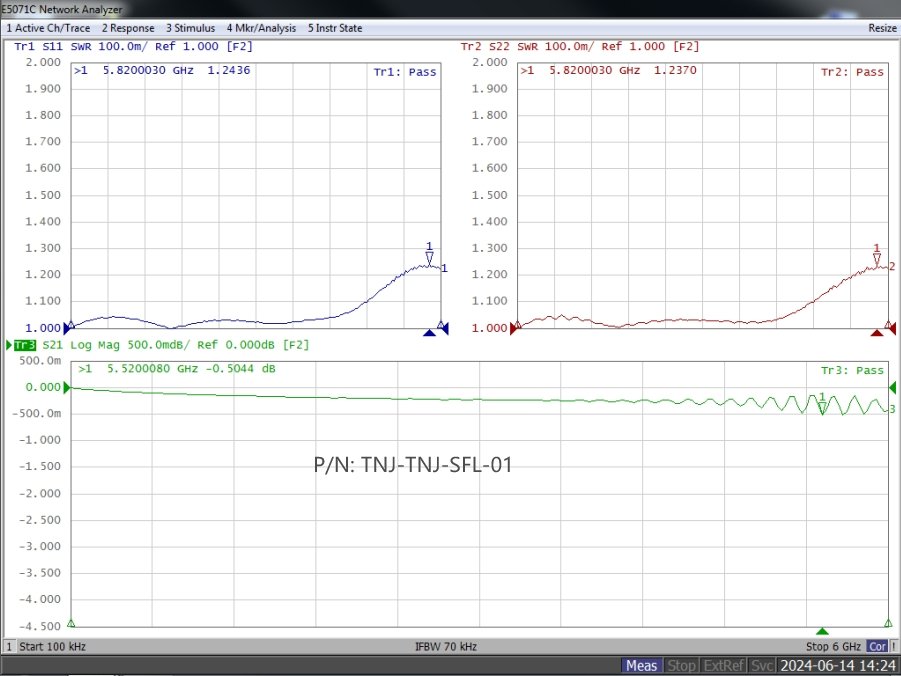Click IFBW 70 kHz setting

(446, 647)
